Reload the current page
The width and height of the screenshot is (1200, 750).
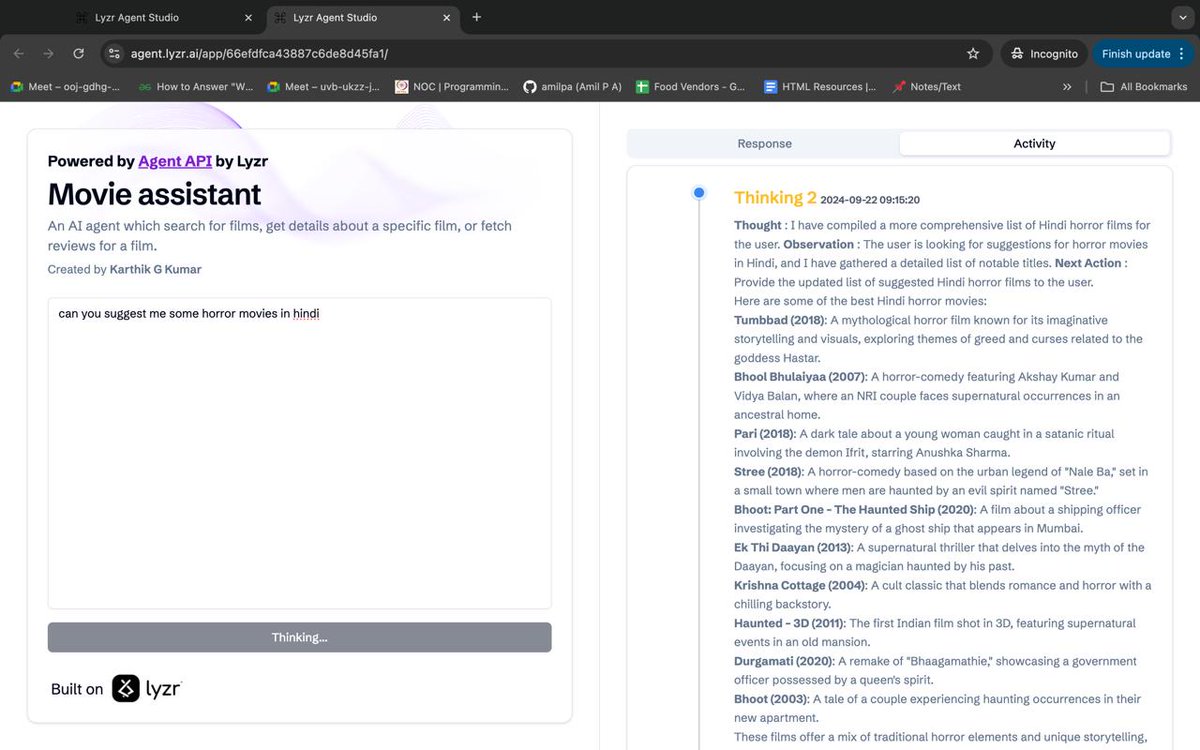pyautogui.click(x=78, y=54)
